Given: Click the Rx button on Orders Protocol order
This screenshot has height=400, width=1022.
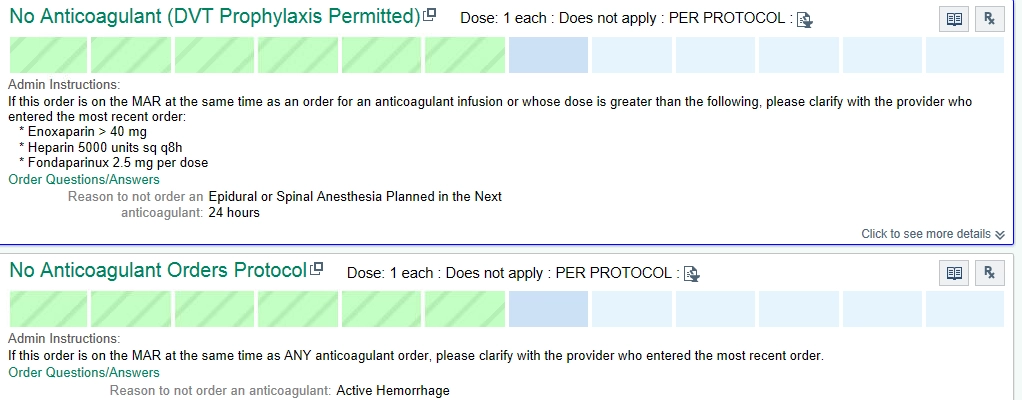Looking at the screenshot, I should click(x=988, y=273).
